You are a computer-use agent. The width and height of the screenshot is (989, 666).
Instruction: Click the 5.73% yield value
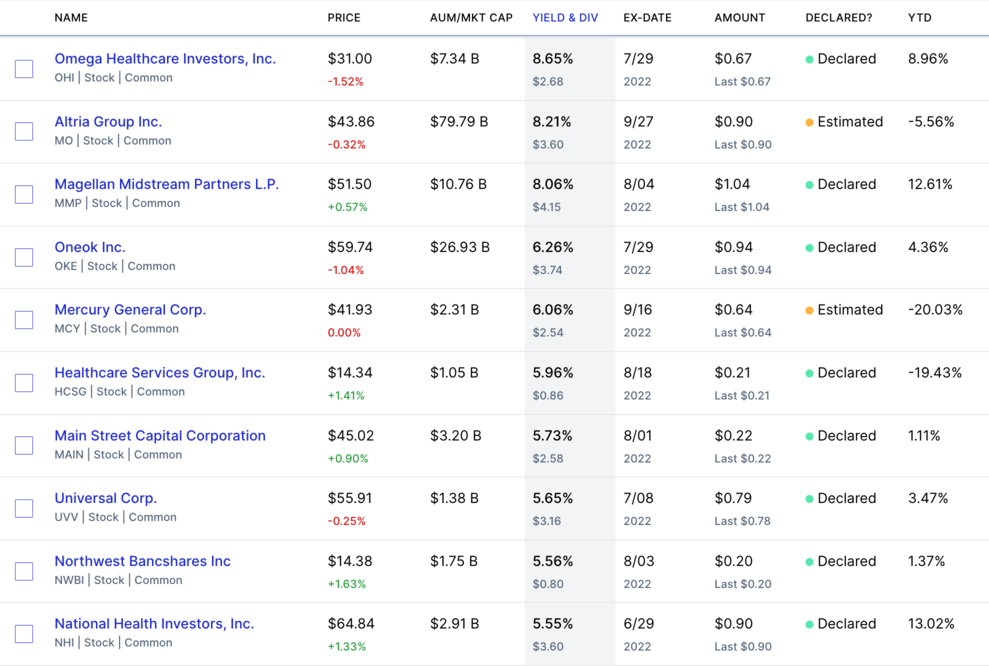[553, 436]
